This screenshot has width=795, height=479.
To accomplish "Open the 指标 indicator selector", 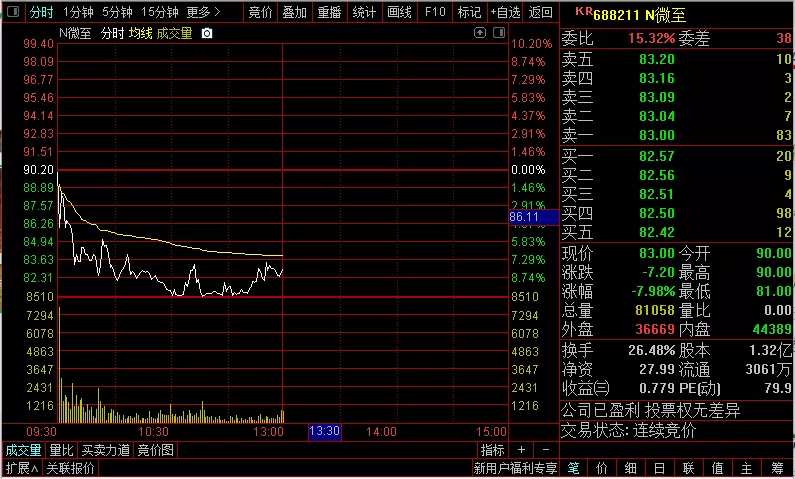I will tap(492, 450).
